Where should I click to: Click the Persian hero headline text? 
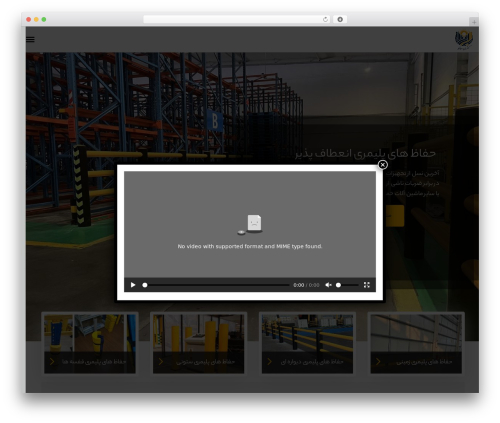click(x=365, y=153)
